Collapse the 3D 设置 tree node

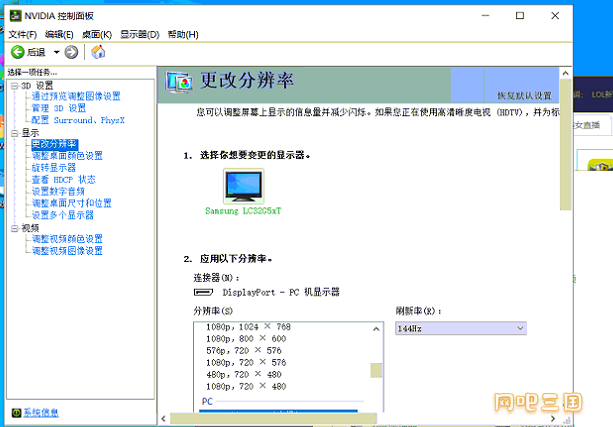click(x=14, y=86)
